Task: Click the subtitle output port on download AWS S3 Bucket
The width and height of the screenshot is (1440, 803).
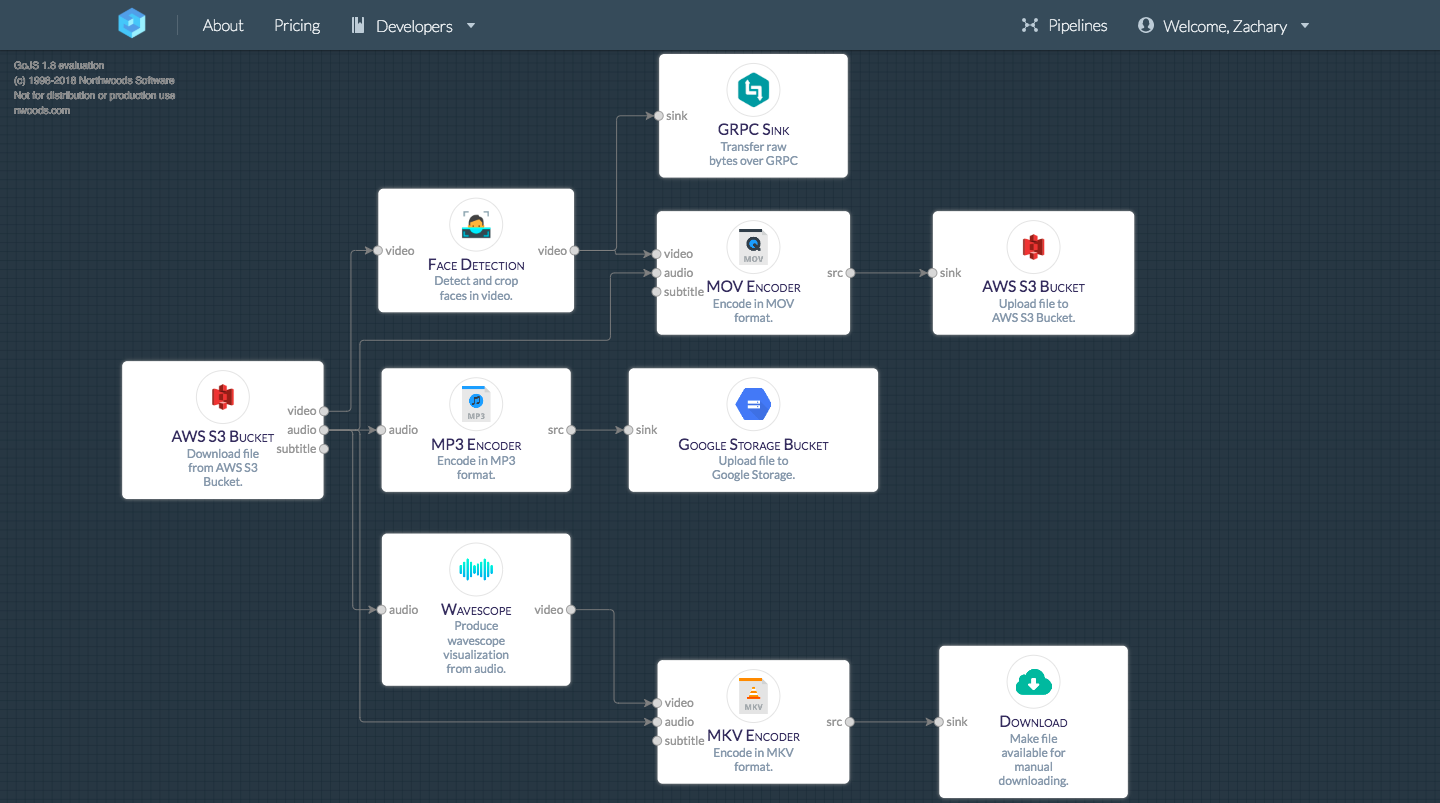Action: click(323, 449)
